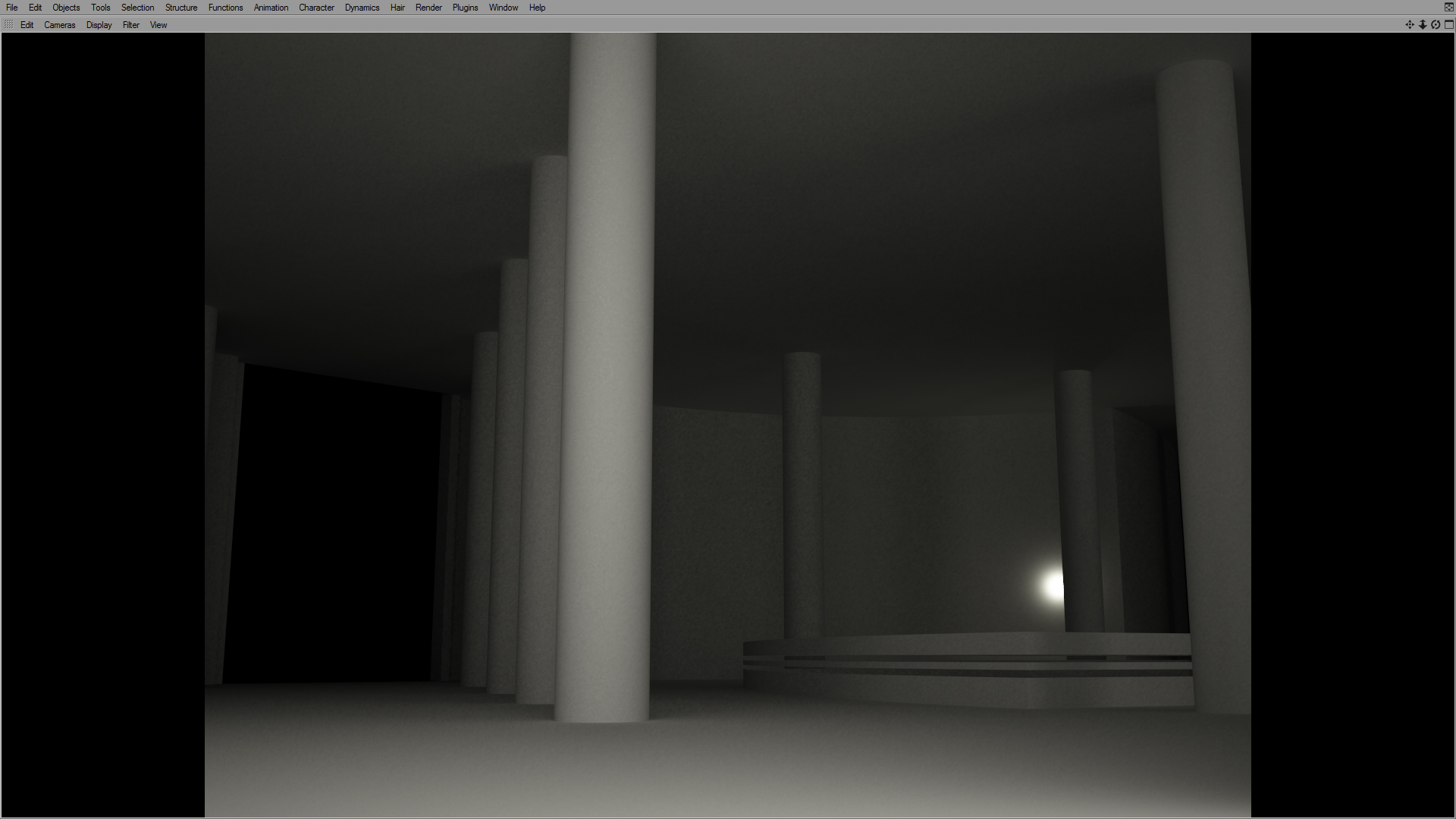The height and width of the screenshot is (819, 1456).
Task: Click the viewport menu bar grip handle
Action: pyautogui.click(x=8, y=25)
